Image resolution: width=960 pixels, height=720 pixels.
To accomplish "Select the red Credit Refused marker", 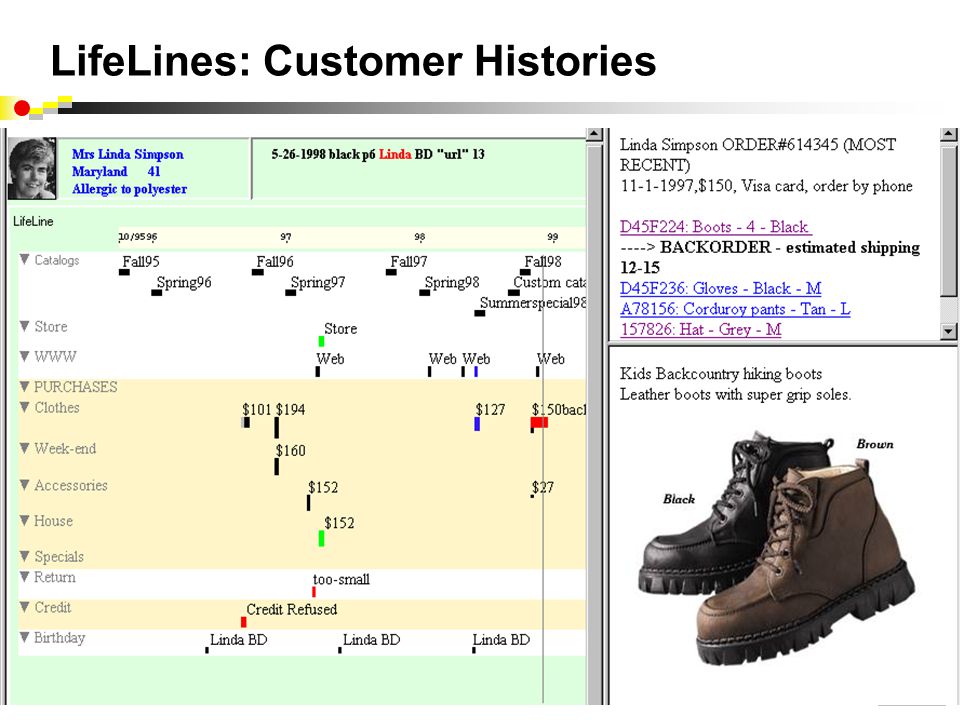I will tap(244, 622).
